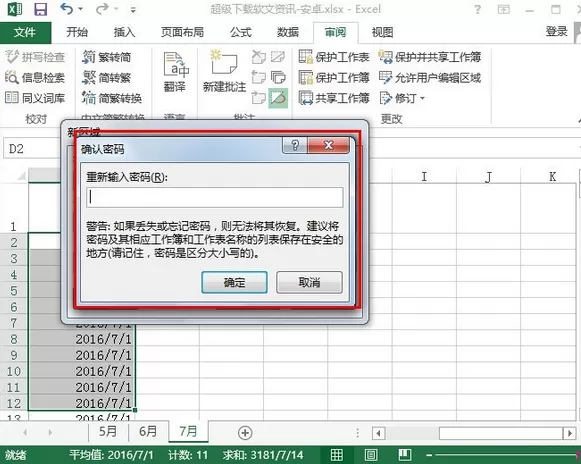This screenshot has height=464, width=581.
Task: Switch to the 公式 ribbon tab
Action: tap(240, 33)
